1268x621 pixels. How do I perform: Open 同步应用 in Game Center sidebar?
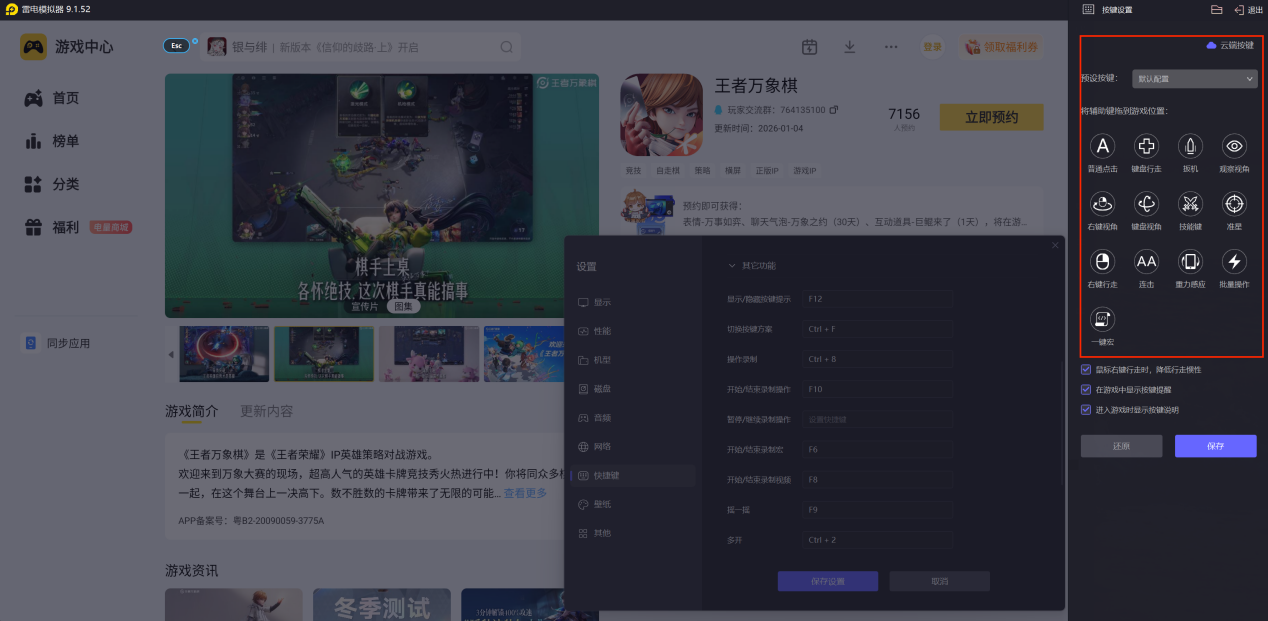pyautogui.click(x=58, y=343)
